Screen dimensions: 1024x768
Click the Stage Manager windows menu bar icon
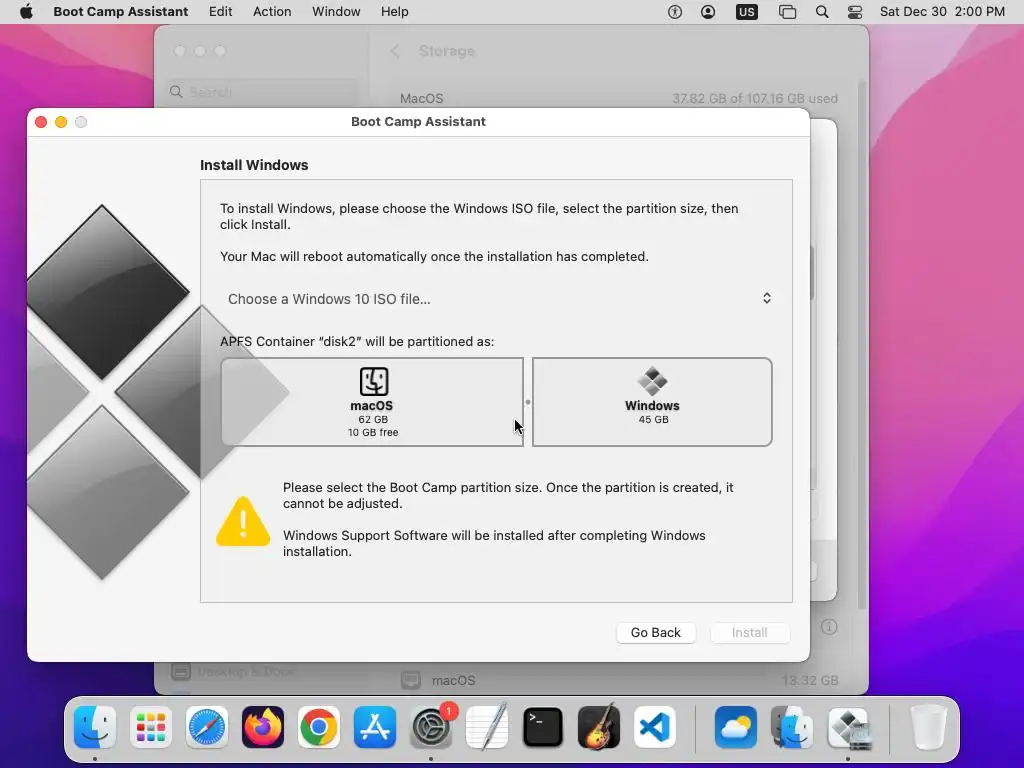click(787, 12)
